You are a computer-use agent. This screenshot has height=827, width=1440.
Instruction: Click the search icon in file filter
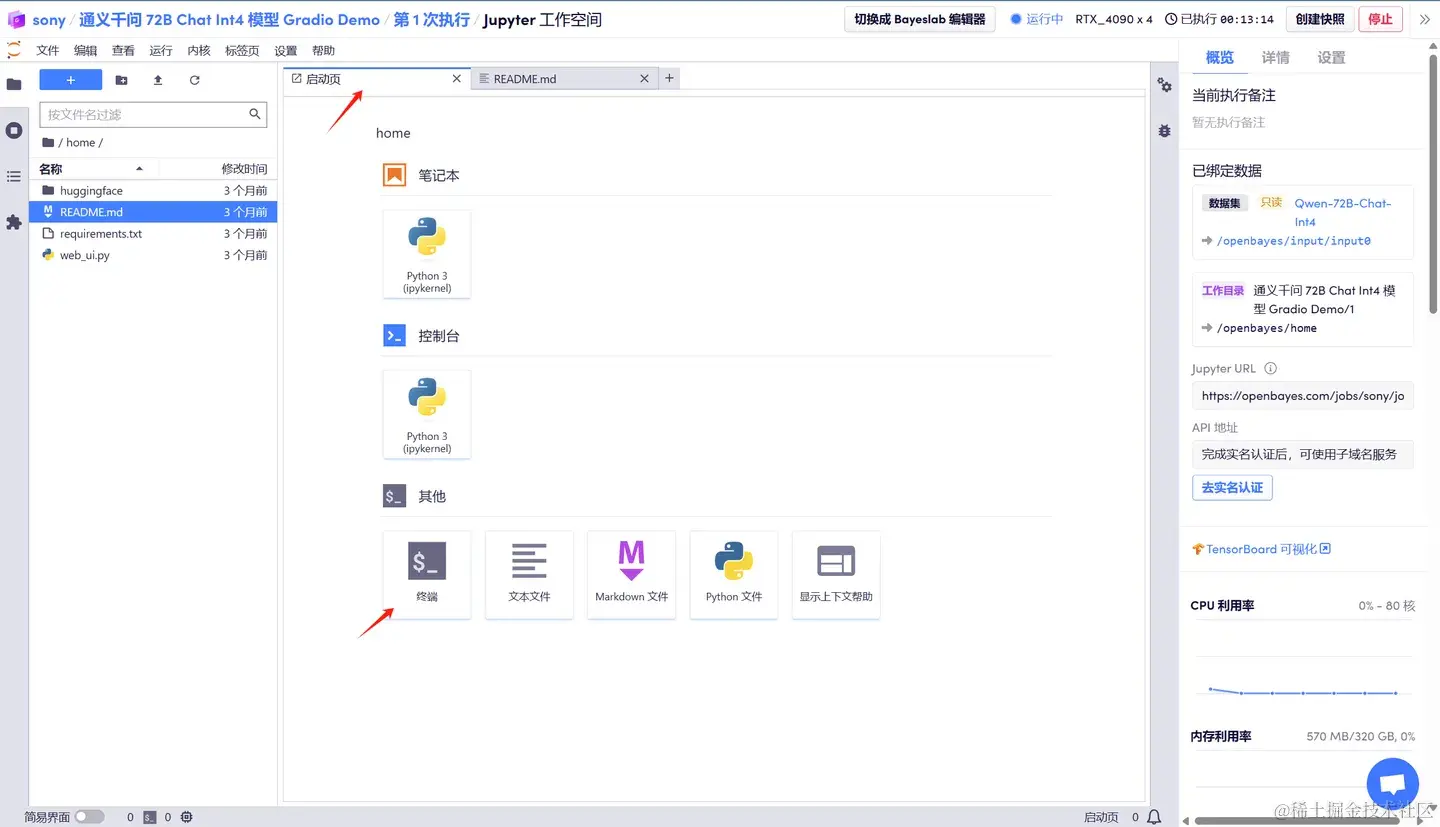255,114
